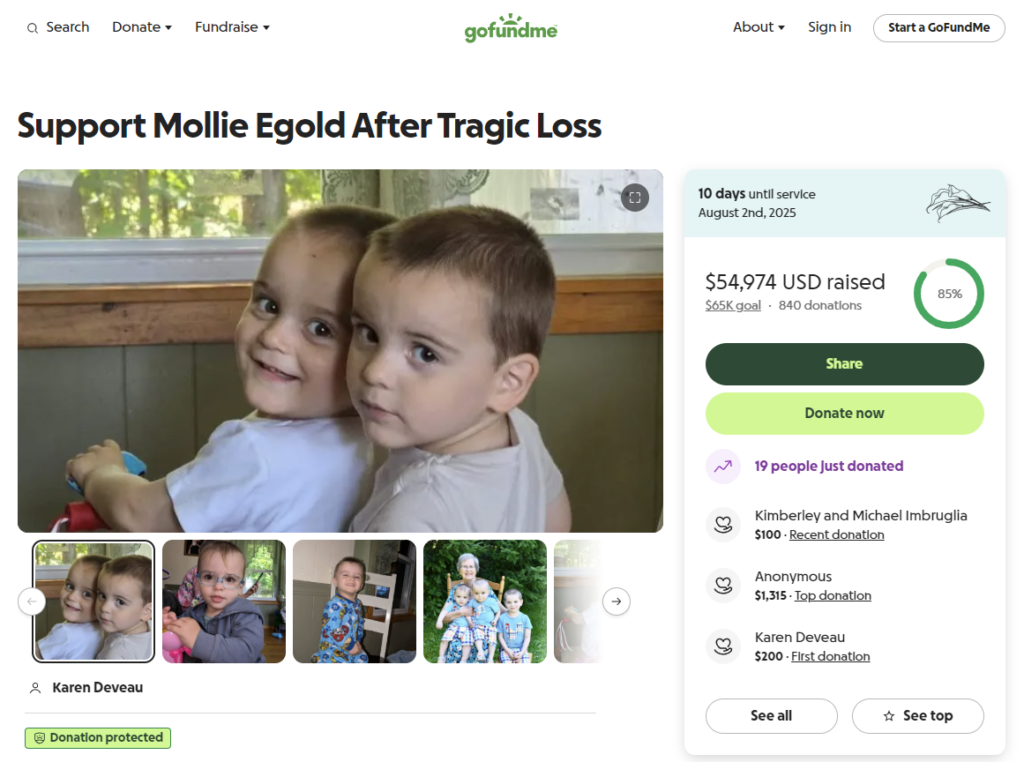Click the Start a GoFundMe button
This screenshot has width=1024, height=762.
click(938, 28)
